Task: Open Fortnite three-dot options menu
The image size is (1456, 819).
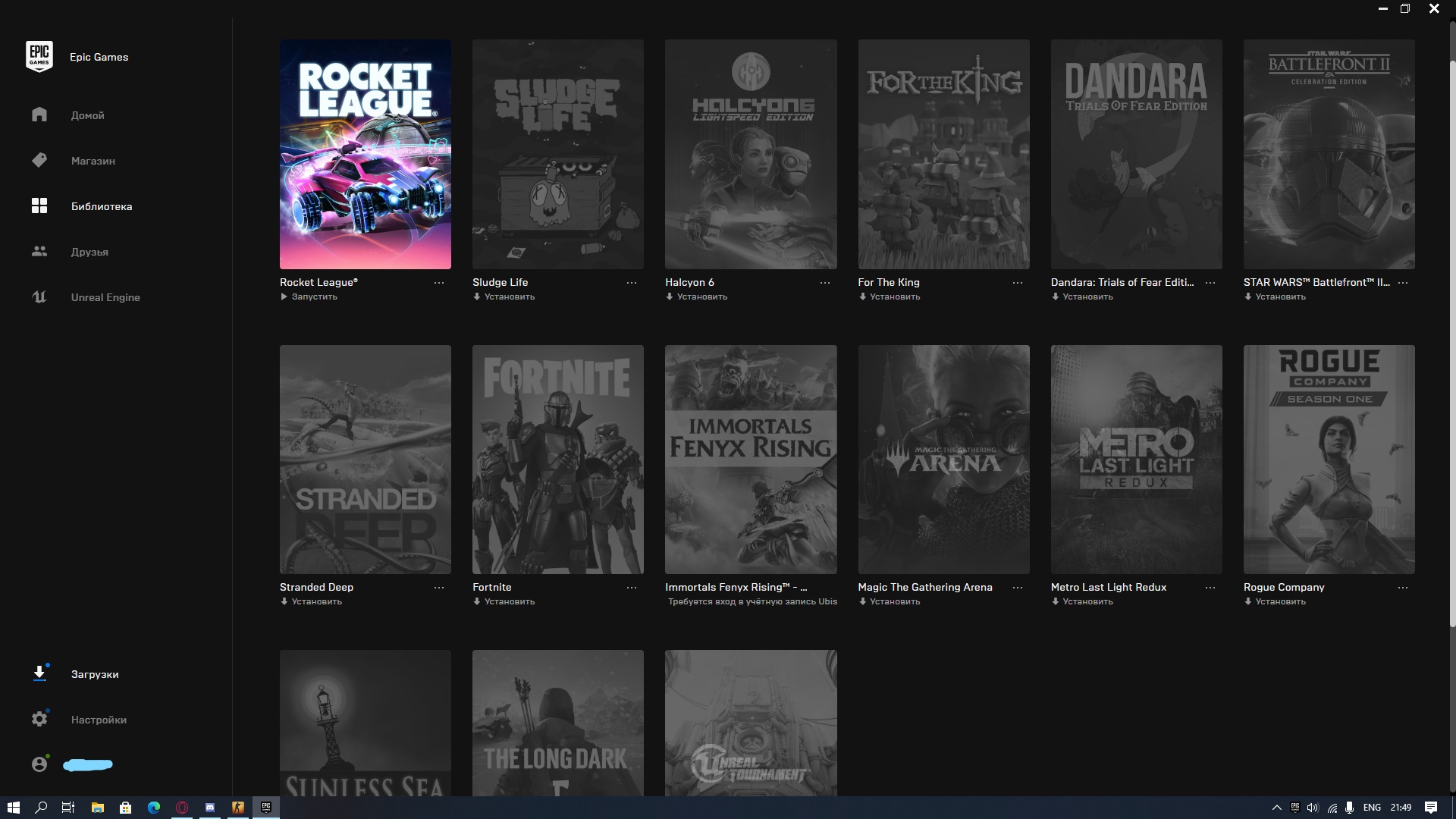Action: (632, 588)
